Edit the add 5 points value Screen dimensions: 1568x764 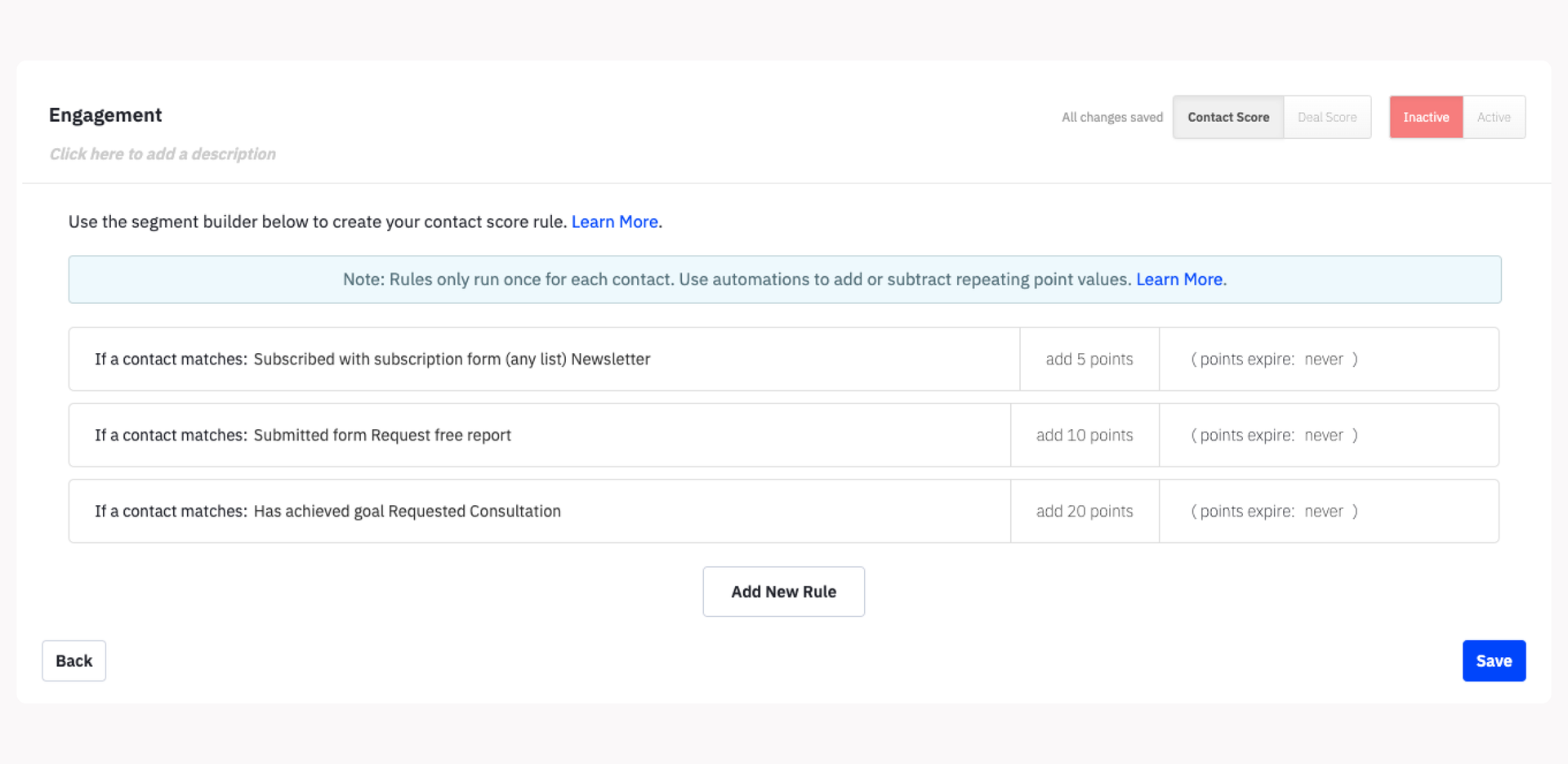(1089, 359)
